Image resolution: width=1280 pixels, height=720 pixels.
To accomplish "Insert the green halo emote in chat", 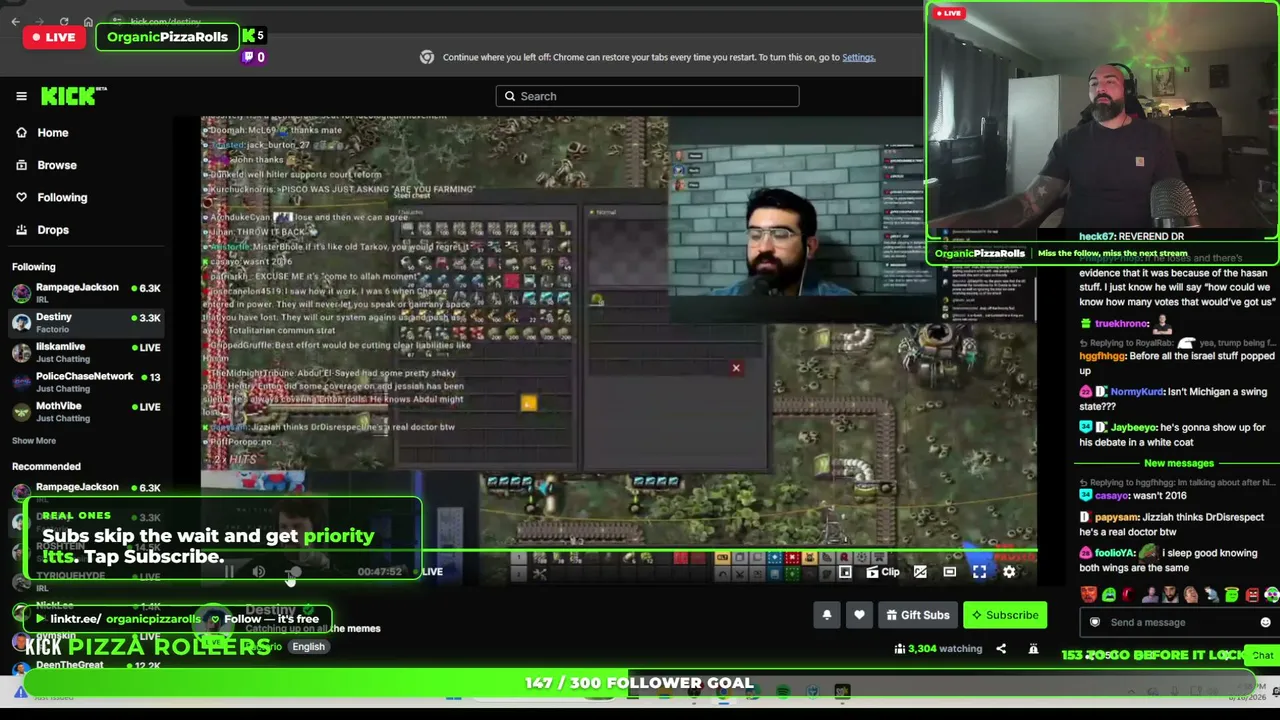I will [1232, 595].
